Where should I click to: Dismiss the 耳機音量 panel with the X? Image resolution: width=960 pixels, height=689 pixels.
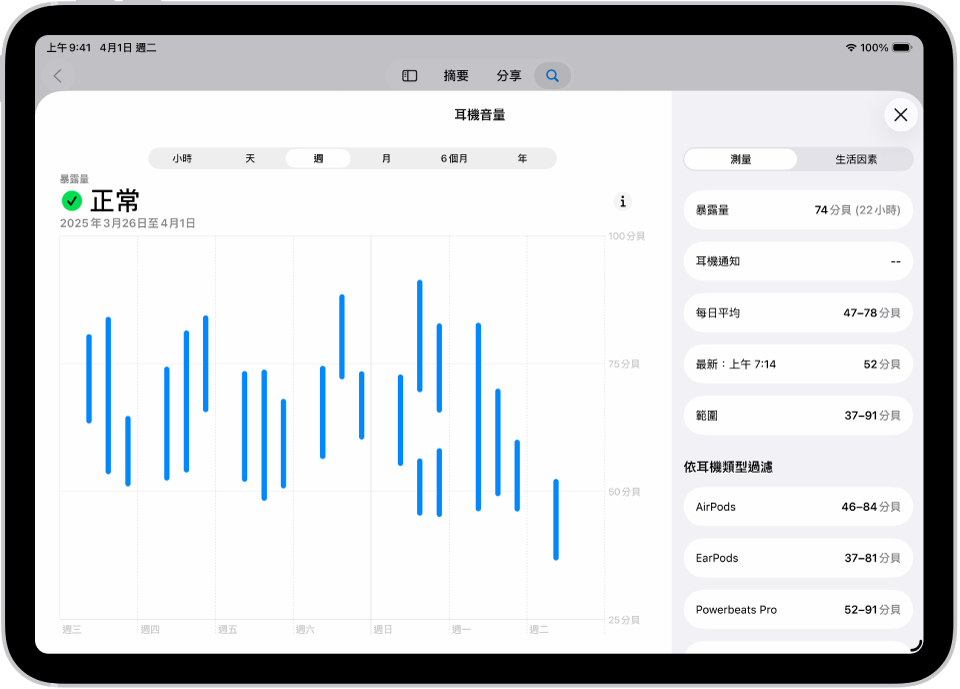(x=899, y=114)
